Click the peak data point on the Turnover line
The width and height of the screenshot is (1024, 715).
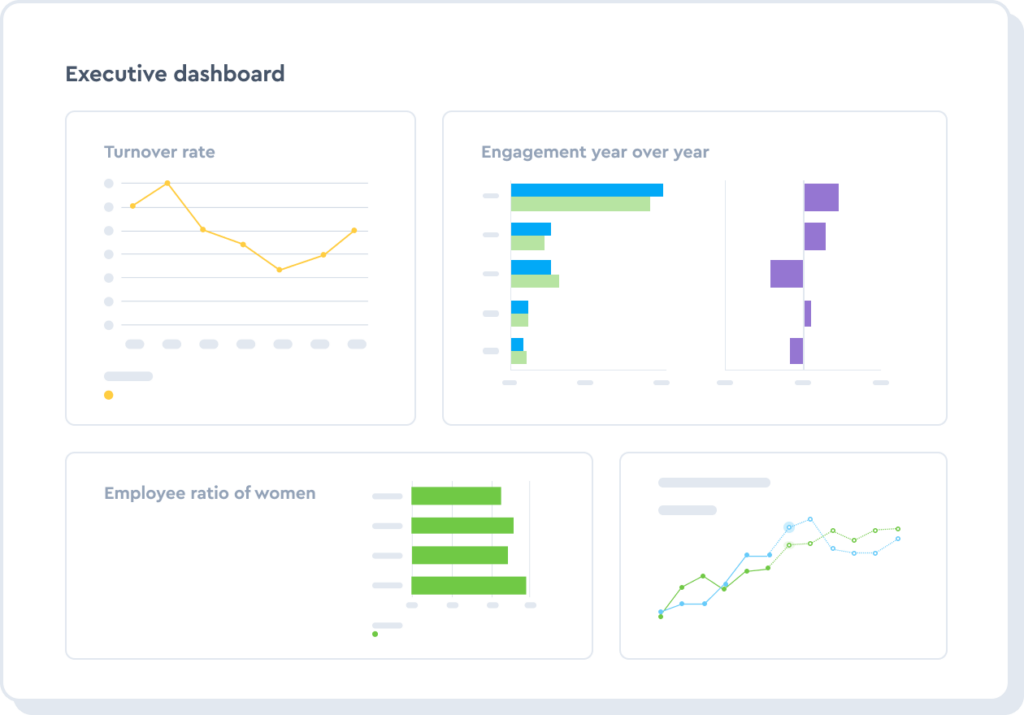tap(166, 183)
